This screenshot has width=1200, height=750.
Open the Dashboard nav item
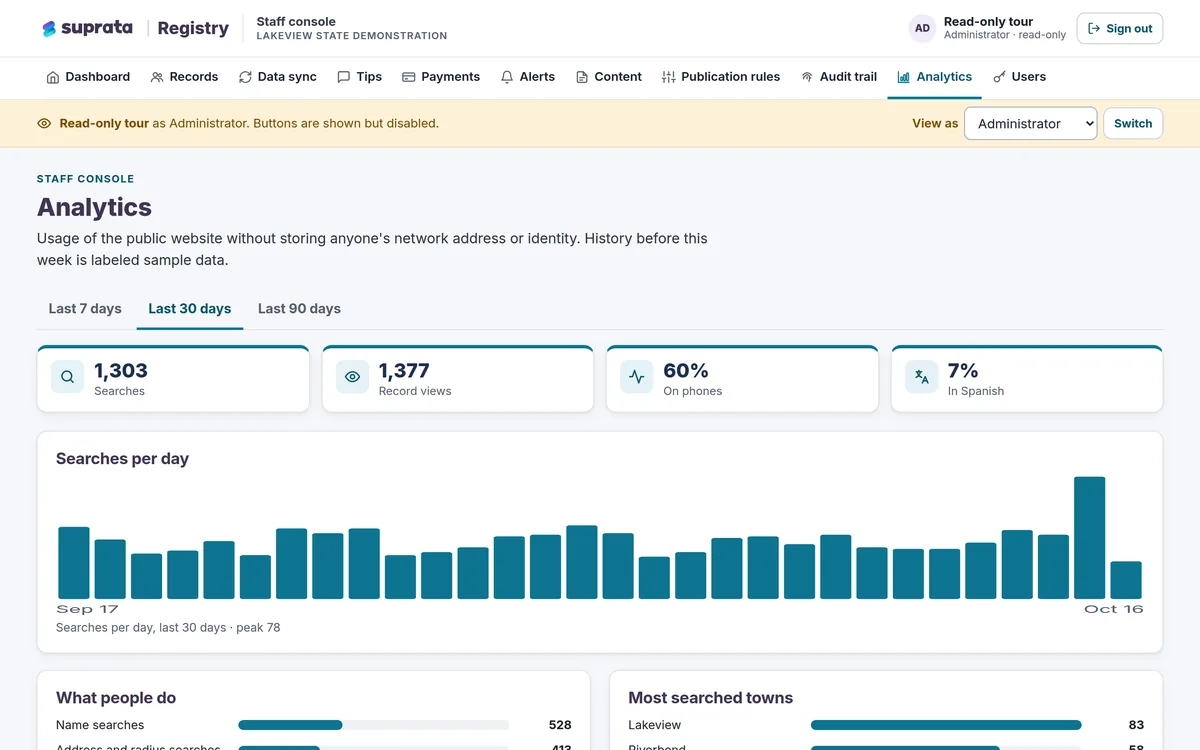(88, 77)
